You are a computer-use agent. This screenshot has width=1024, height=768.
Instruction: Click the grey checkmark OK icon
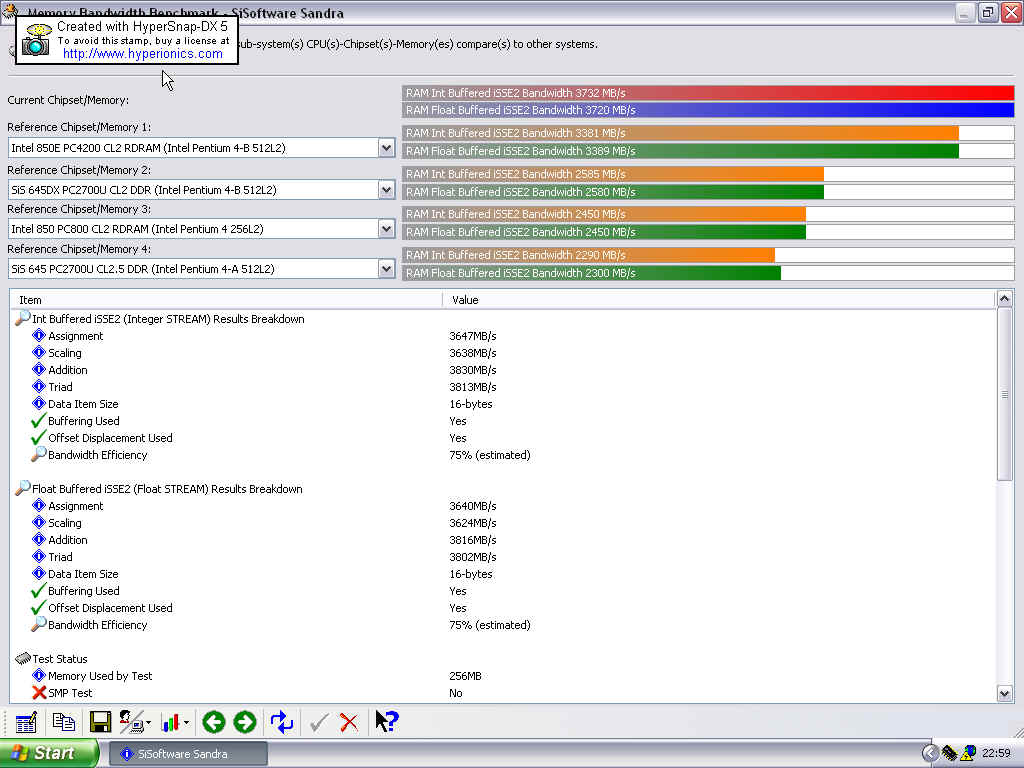tap(319, 722)
